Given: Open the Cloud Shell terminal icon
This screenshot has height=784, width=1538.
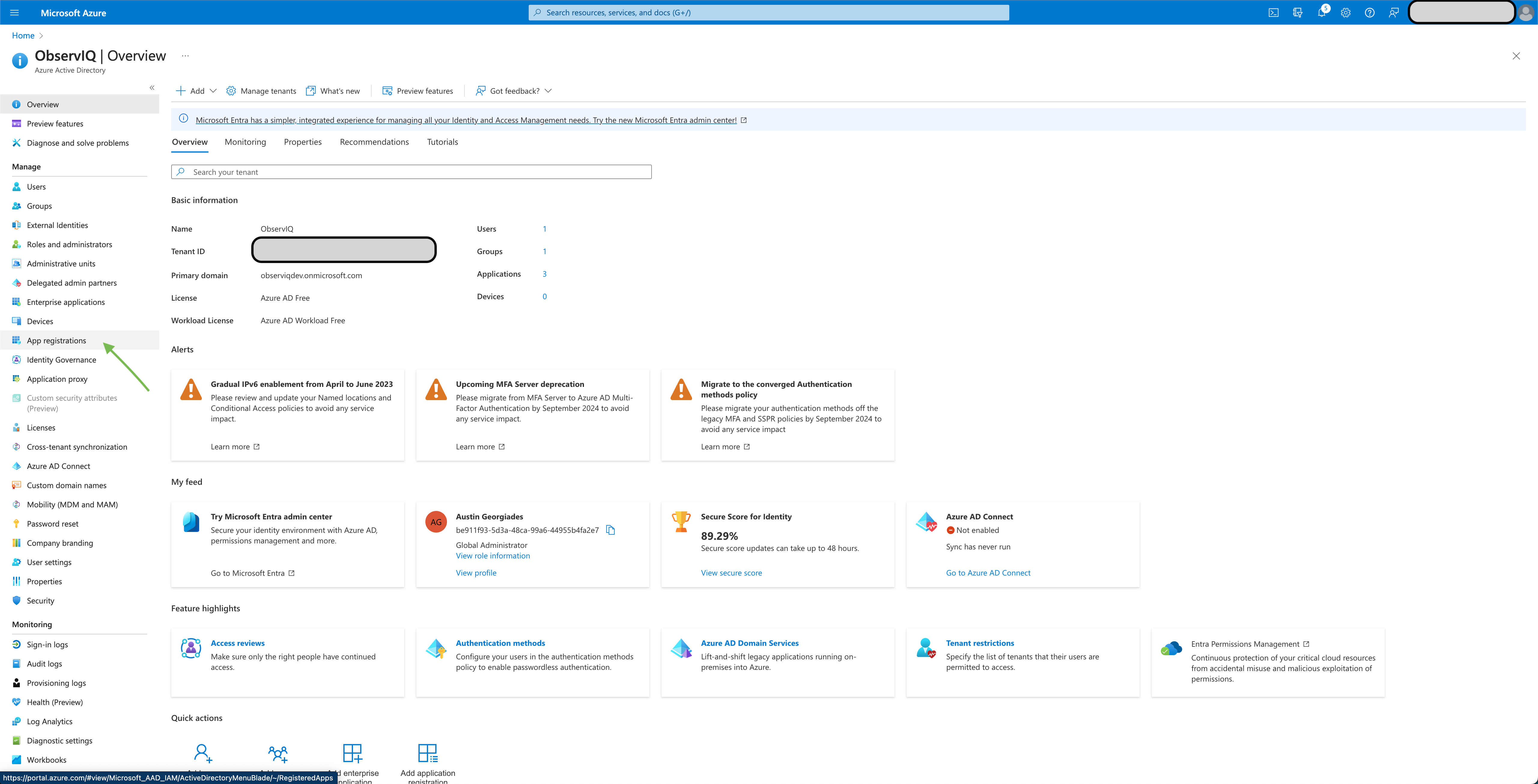Looking at the screenshot, I should 1274,12.
